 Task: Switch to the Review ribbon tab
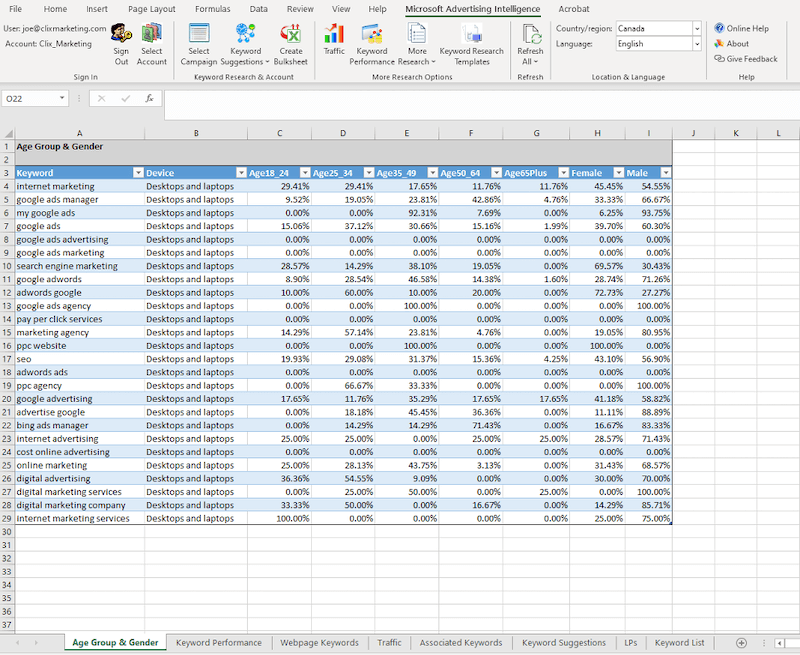click(x=300, y=9)
